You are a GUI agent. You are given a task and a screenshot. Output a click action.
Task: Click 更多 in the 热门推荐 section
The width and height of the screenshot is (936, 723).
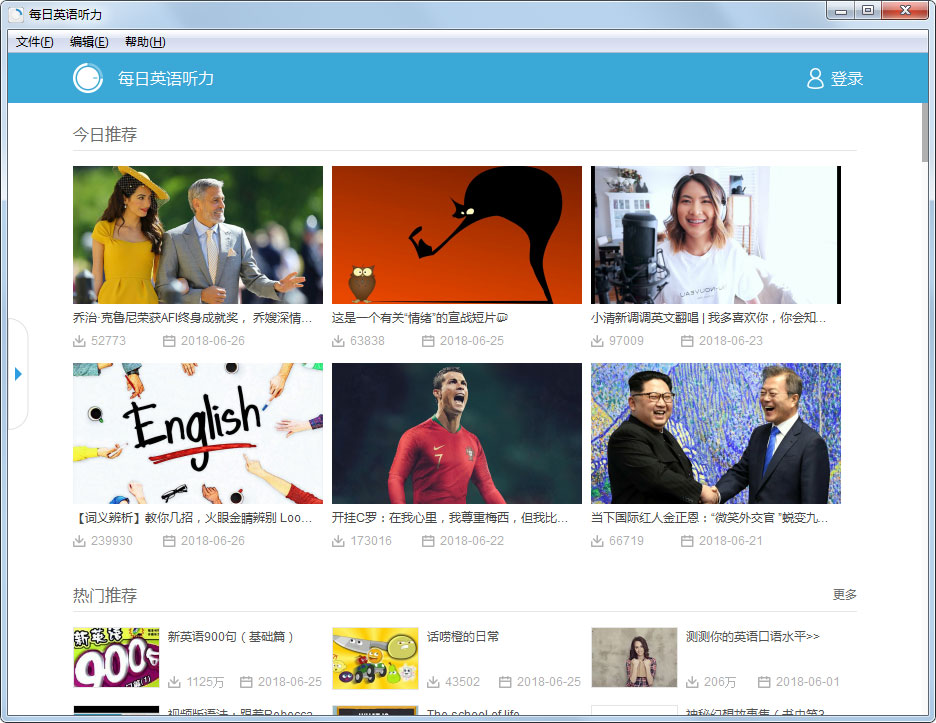[x=845, y=595]
